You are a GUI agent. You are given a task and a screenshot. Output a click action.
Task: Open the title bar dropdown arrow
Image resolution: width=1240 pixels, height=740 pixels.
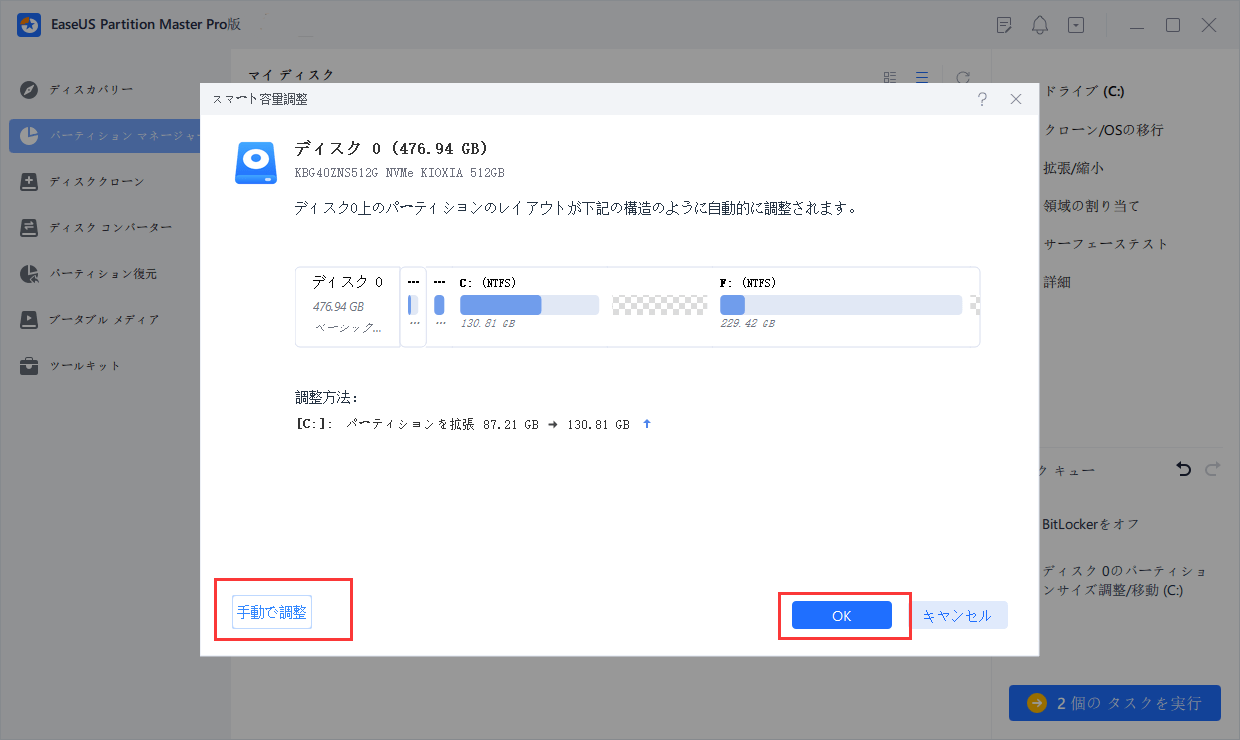1076,24
